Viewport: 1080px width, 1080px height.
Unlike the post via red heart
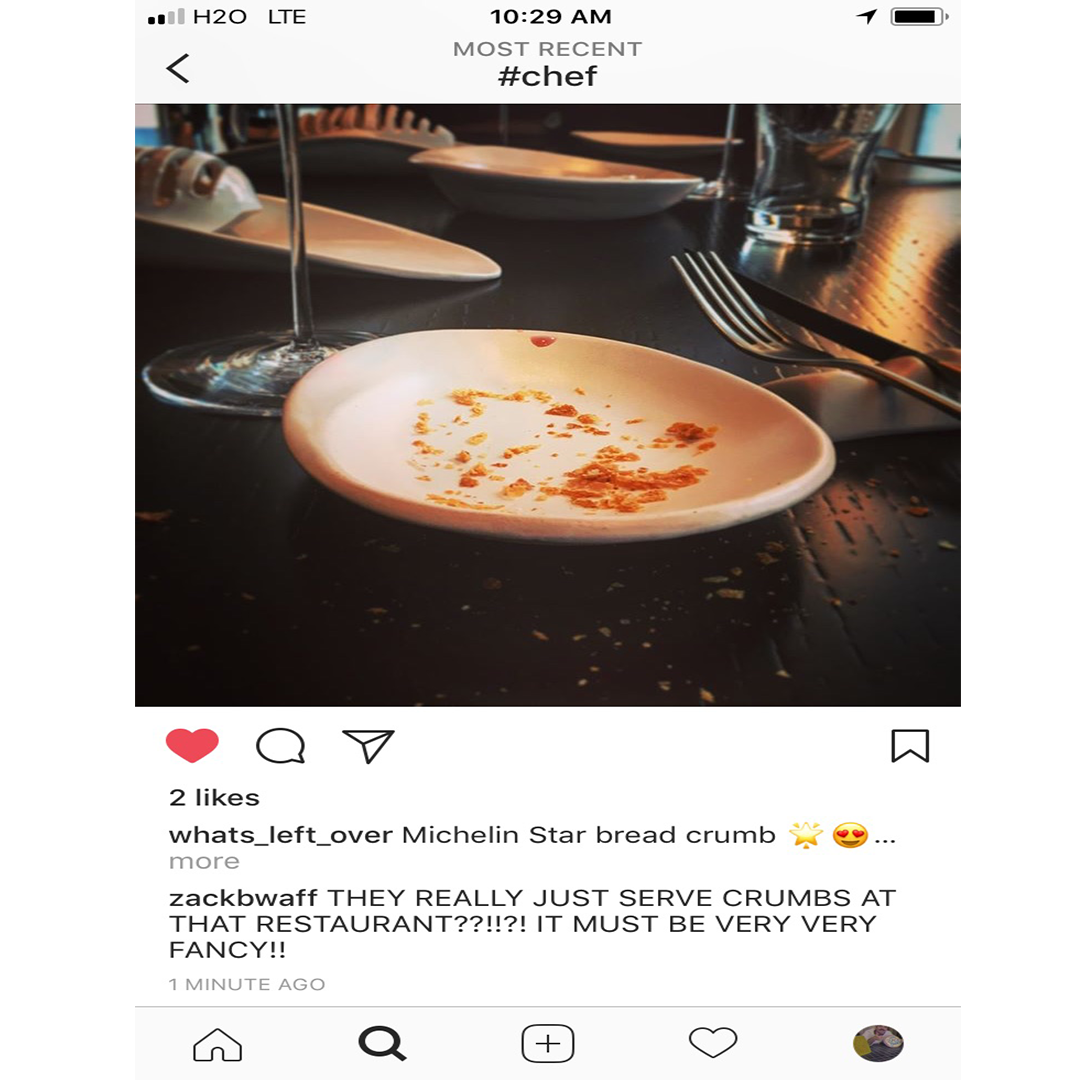(192, 745)
